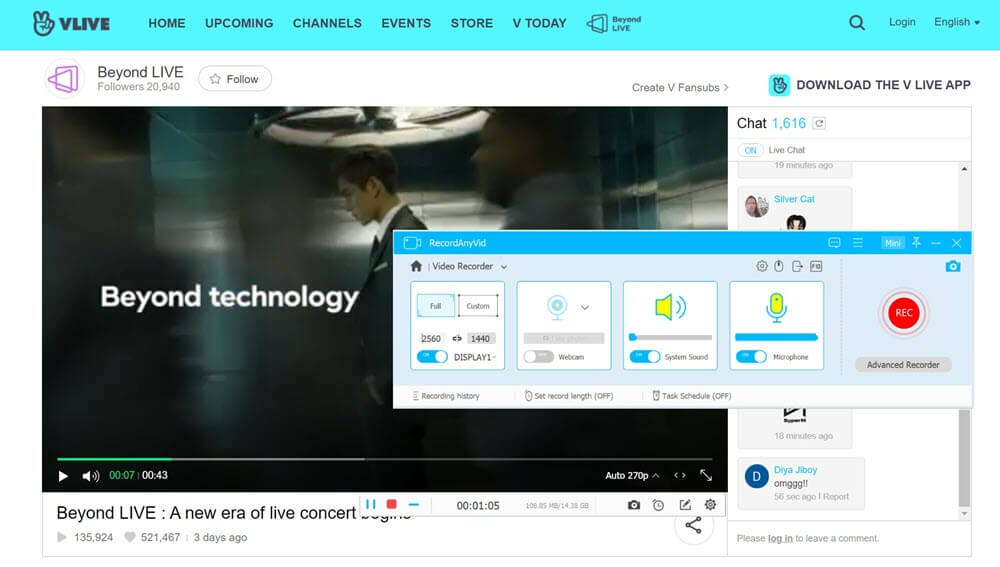Stop the recording with the red square

(x=392, y=504)
